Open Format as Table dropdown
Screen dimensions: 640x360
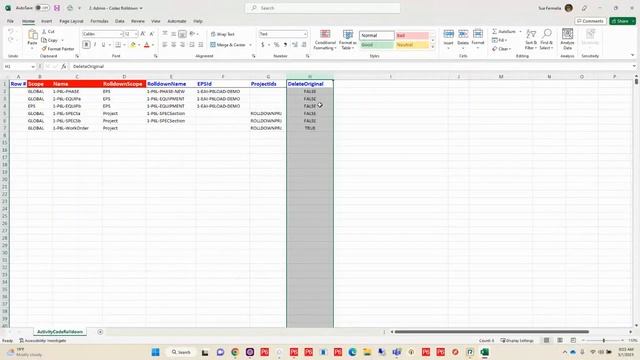(348, 40)
